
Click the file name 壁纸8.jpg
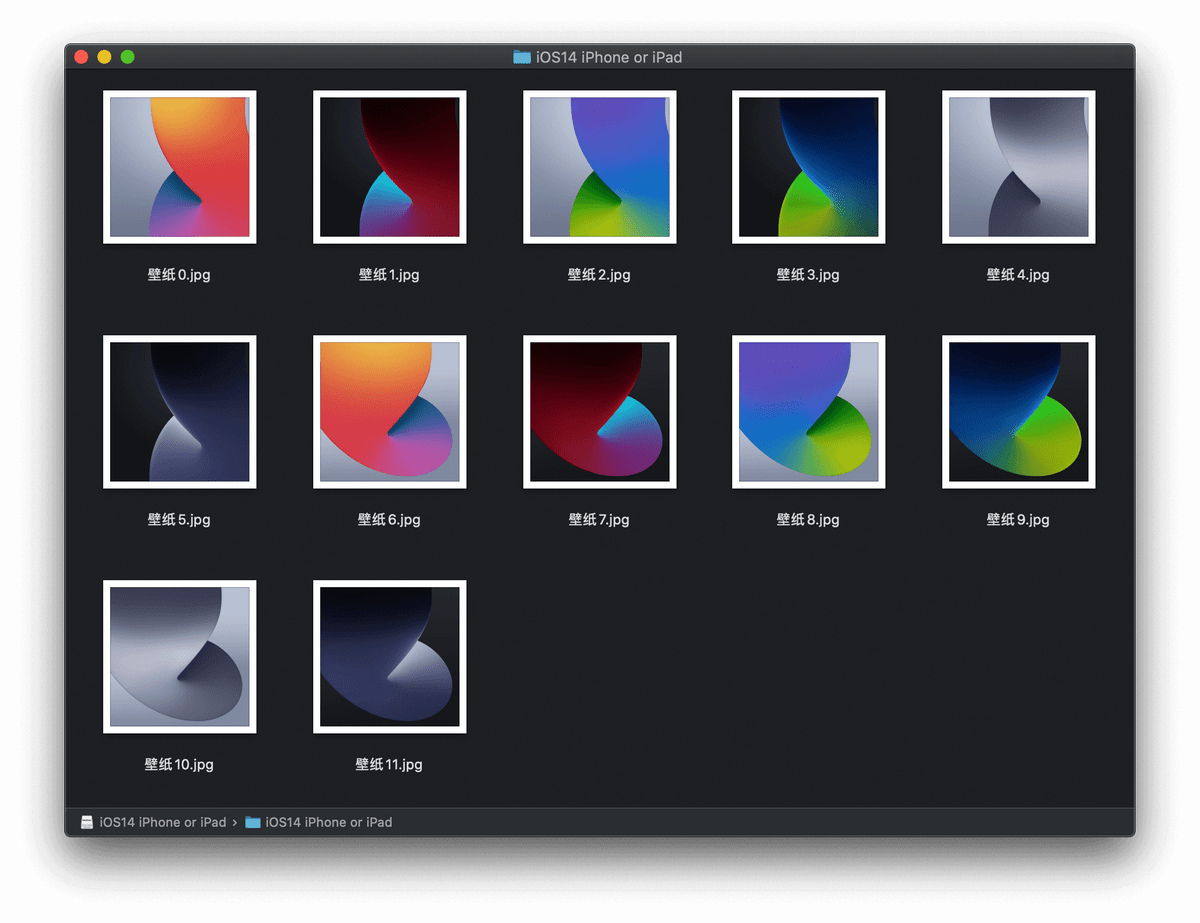pos(808,520)
